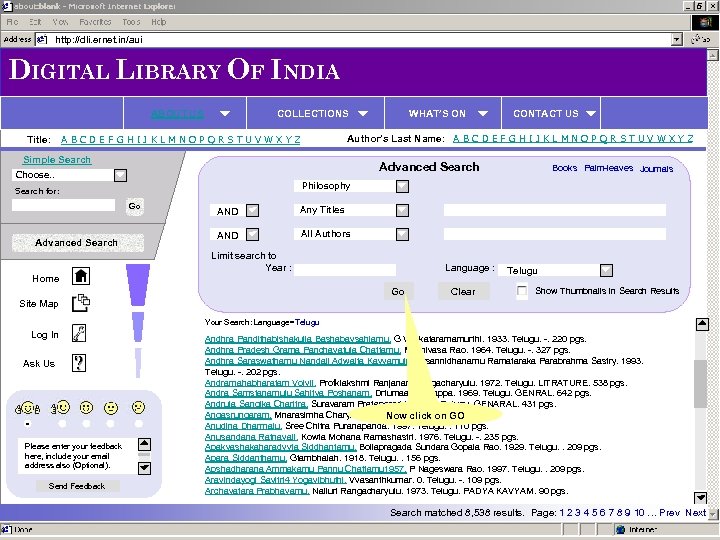Click the Log In key icon
This screenshot has width=720, height=540.
click(79, 333)
